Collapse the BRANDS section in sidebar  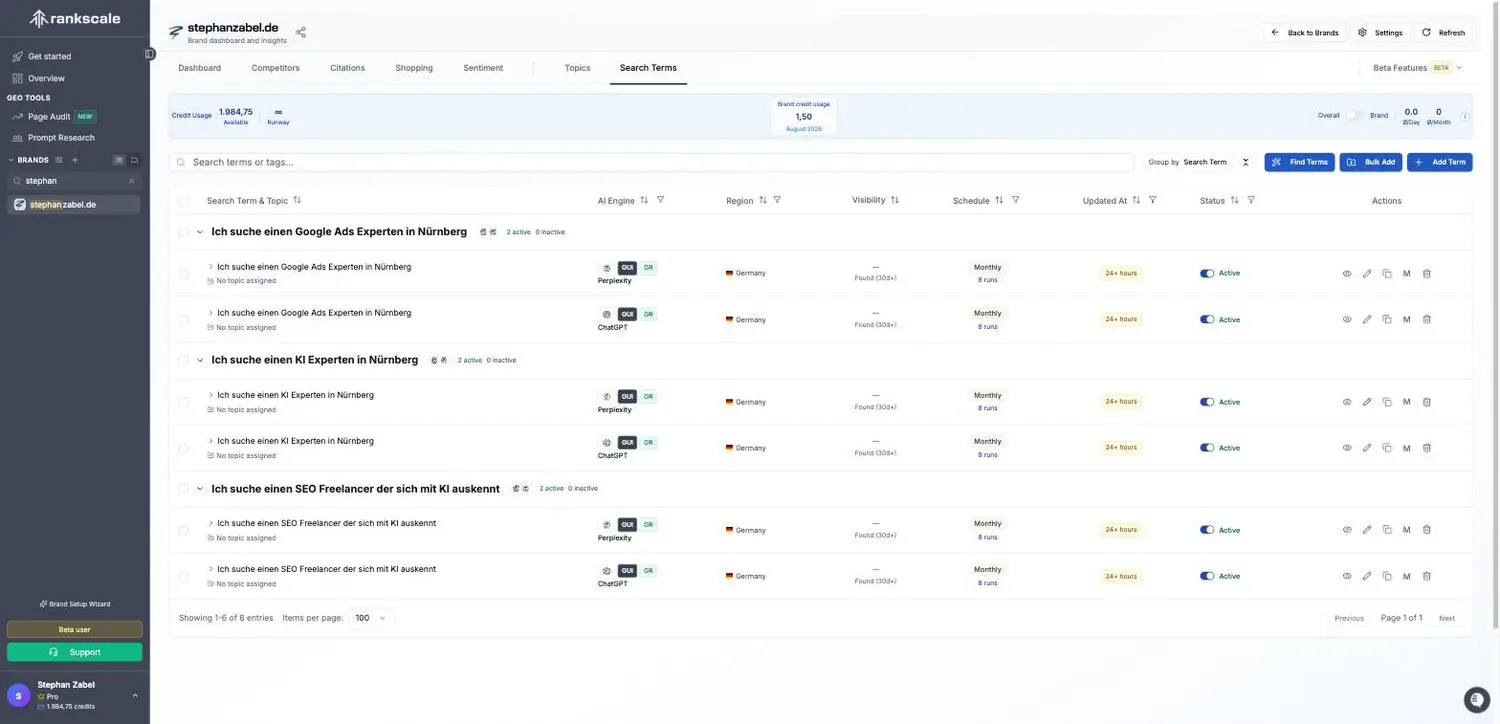11,160
